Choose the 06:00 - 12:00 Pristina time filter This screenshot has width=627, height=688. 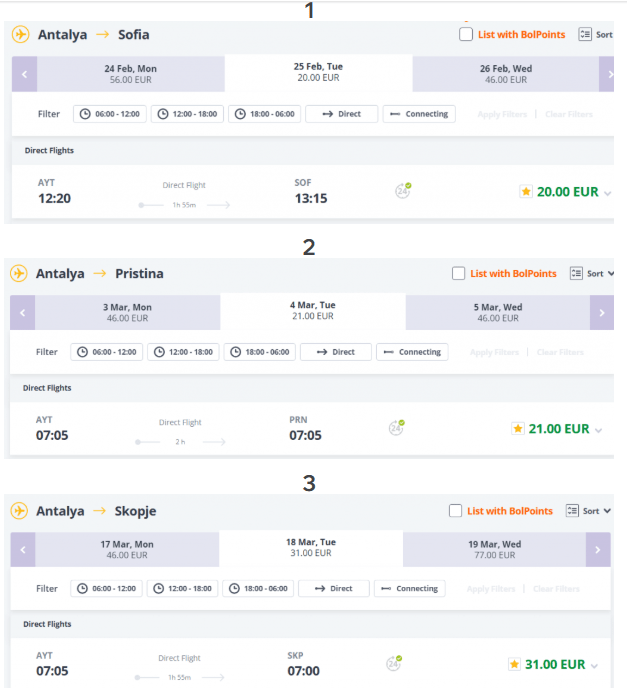107,352
